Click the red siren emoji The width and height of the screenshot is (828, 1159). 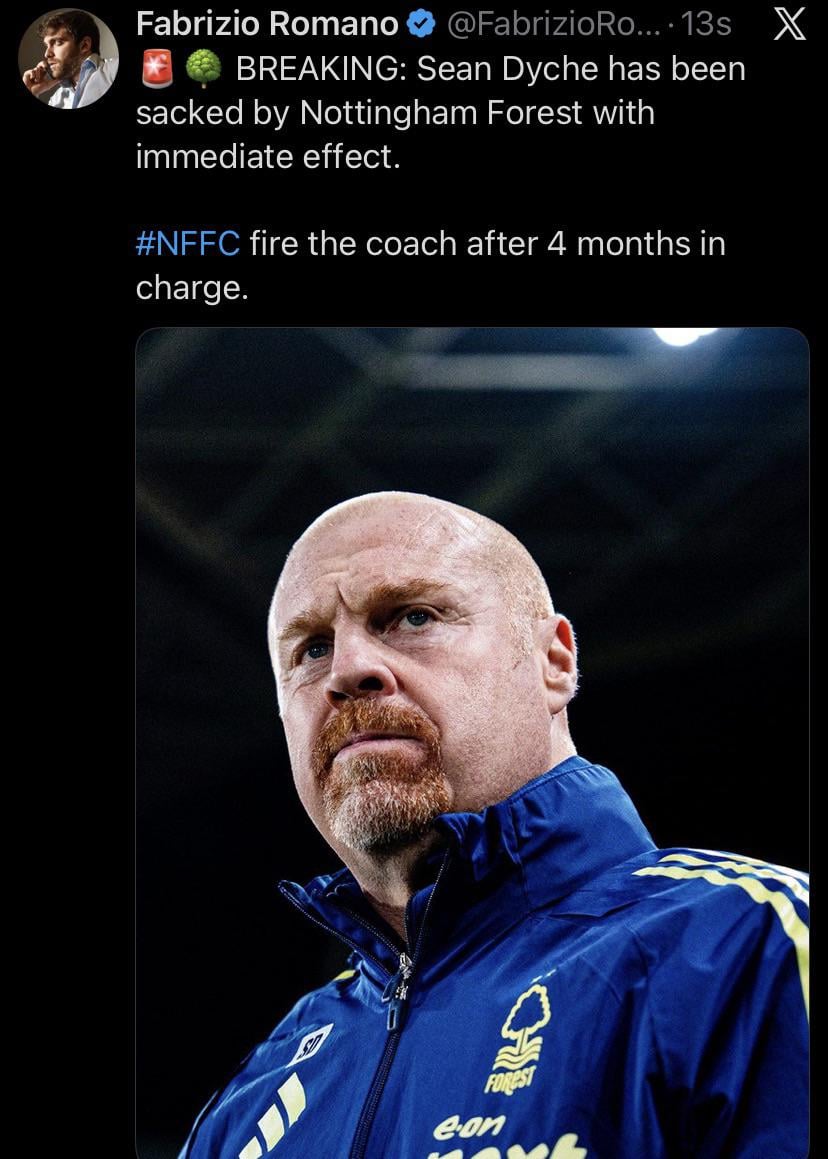click(156, 69)
